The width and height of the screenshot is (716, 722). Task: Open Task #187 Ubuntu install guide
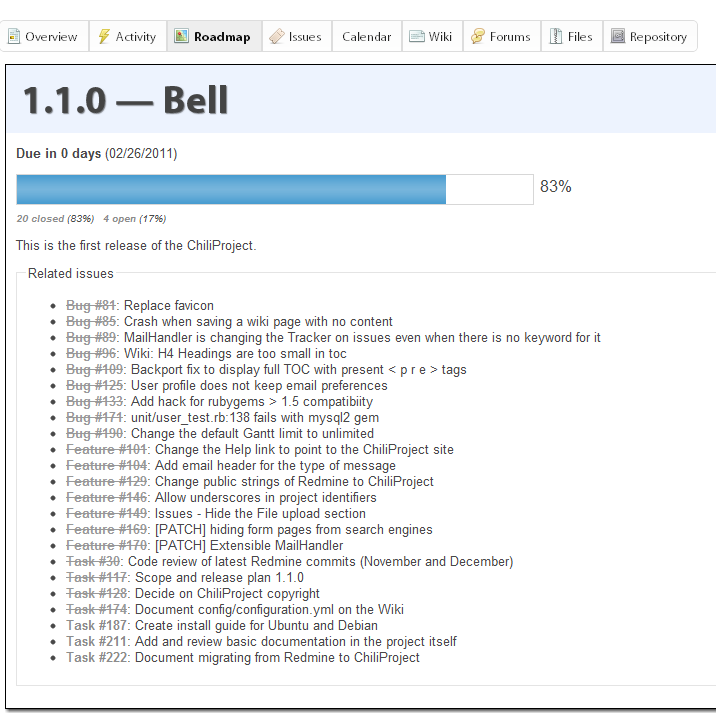pyautogui.click(x=98, y=625)
